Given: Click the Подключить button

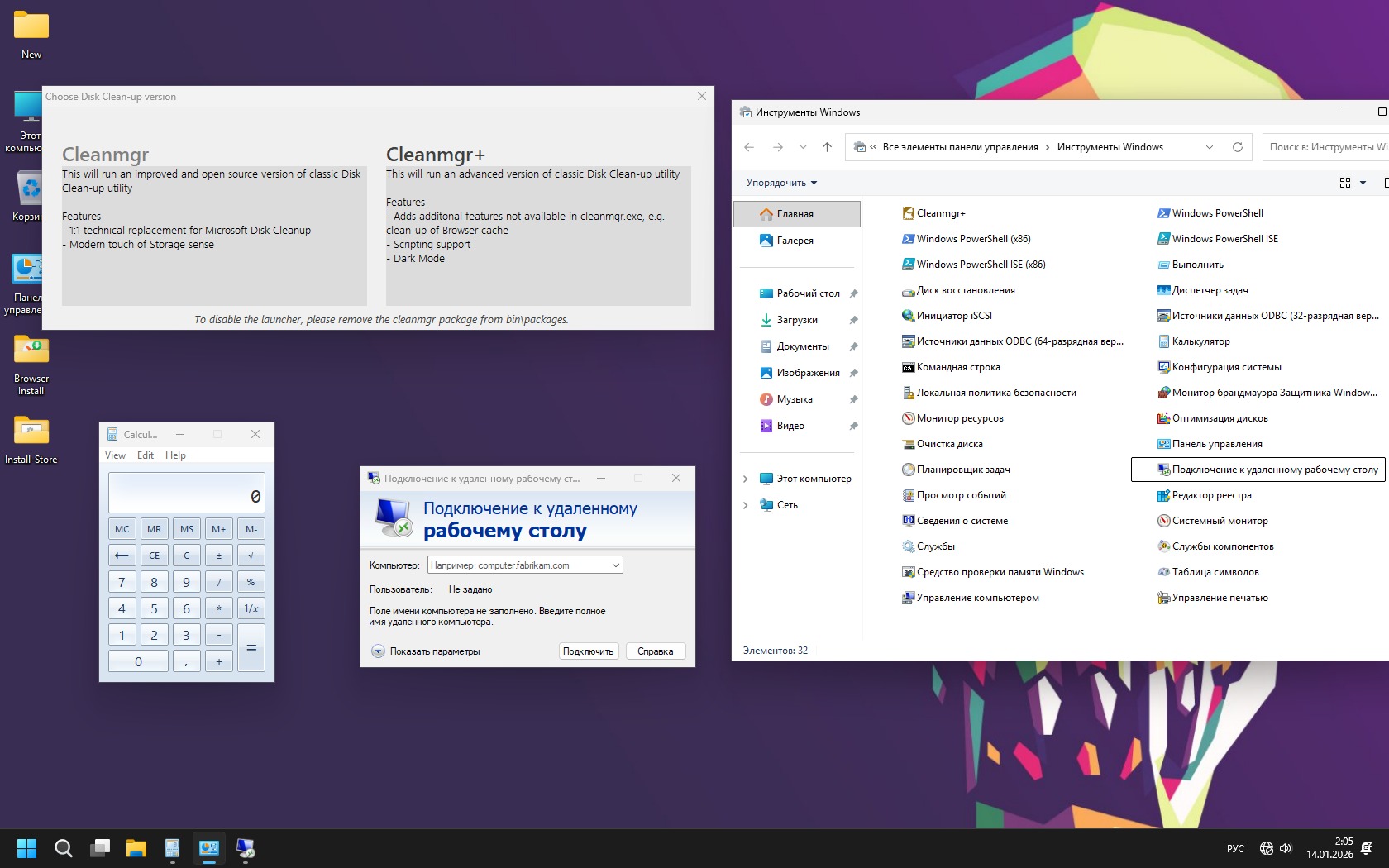Looking at the screenshot, I should pyautogui.click(x=588, y=651).
